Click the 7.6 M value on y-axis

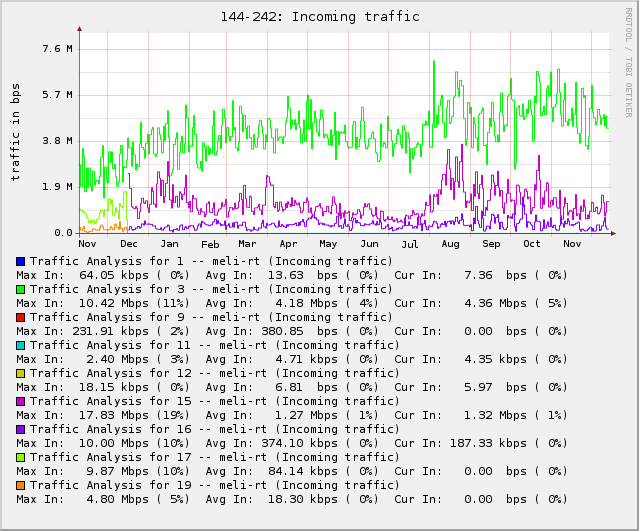tap(56, 49)
